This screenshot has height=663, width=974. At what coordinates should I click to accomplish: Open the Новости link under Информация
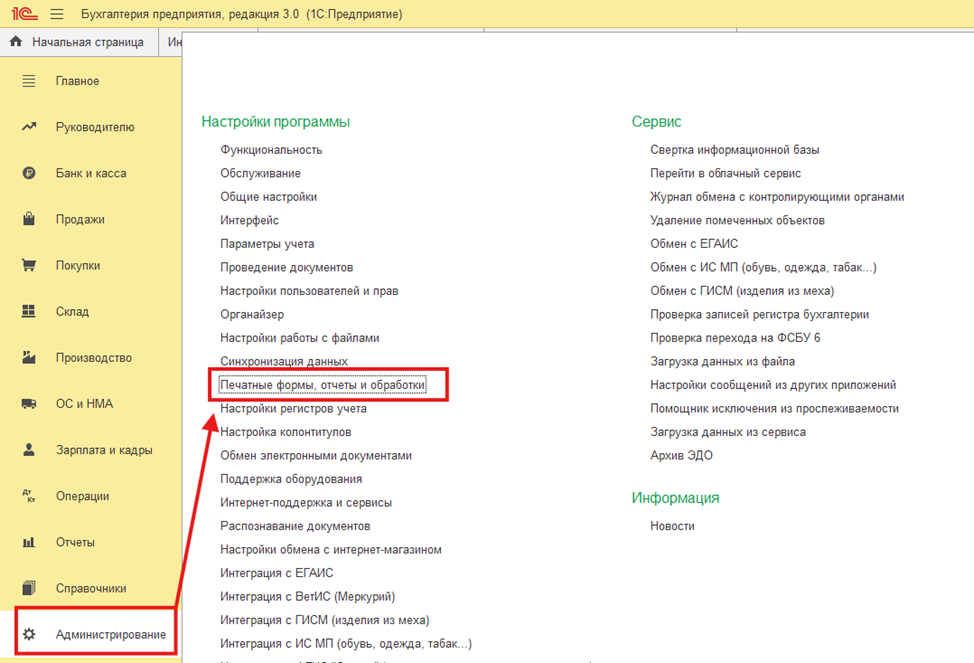click(x=672, y=526)
